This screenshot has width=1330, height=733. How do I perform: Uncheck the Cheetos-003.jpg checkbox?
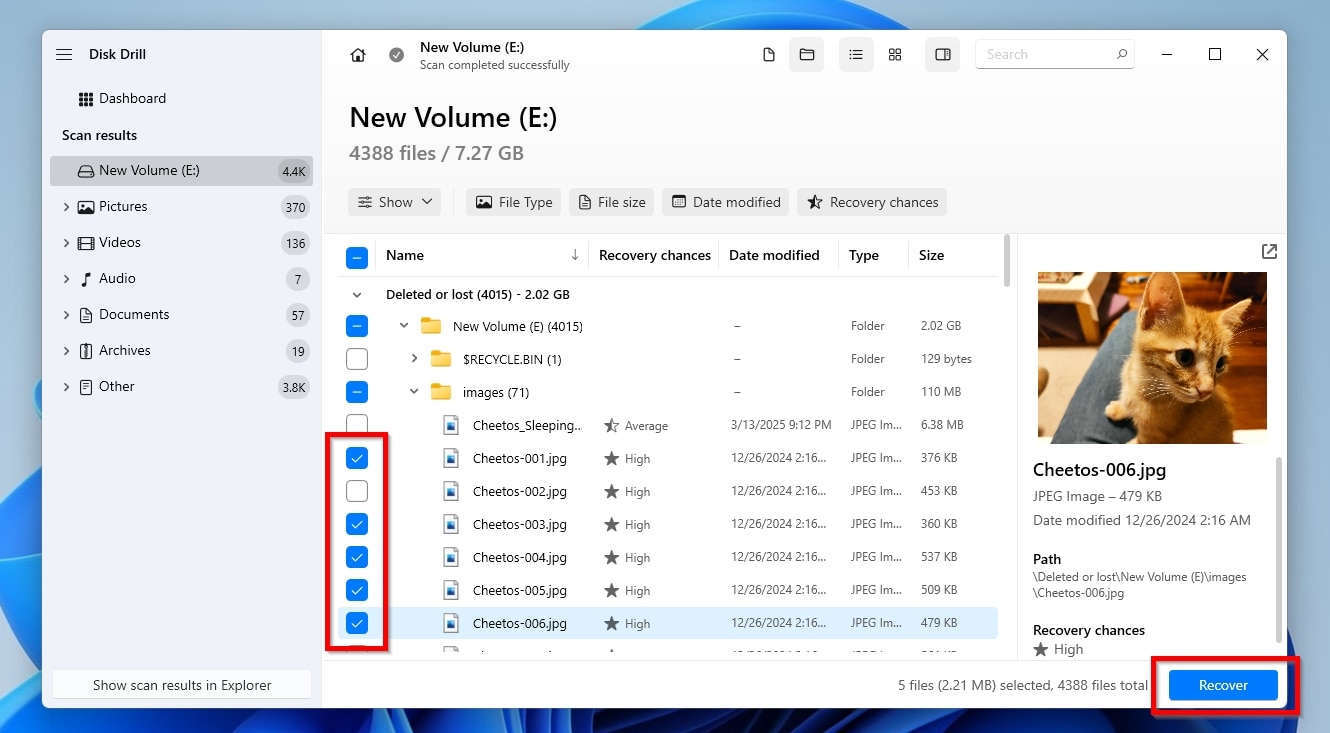tap(357, 524)
